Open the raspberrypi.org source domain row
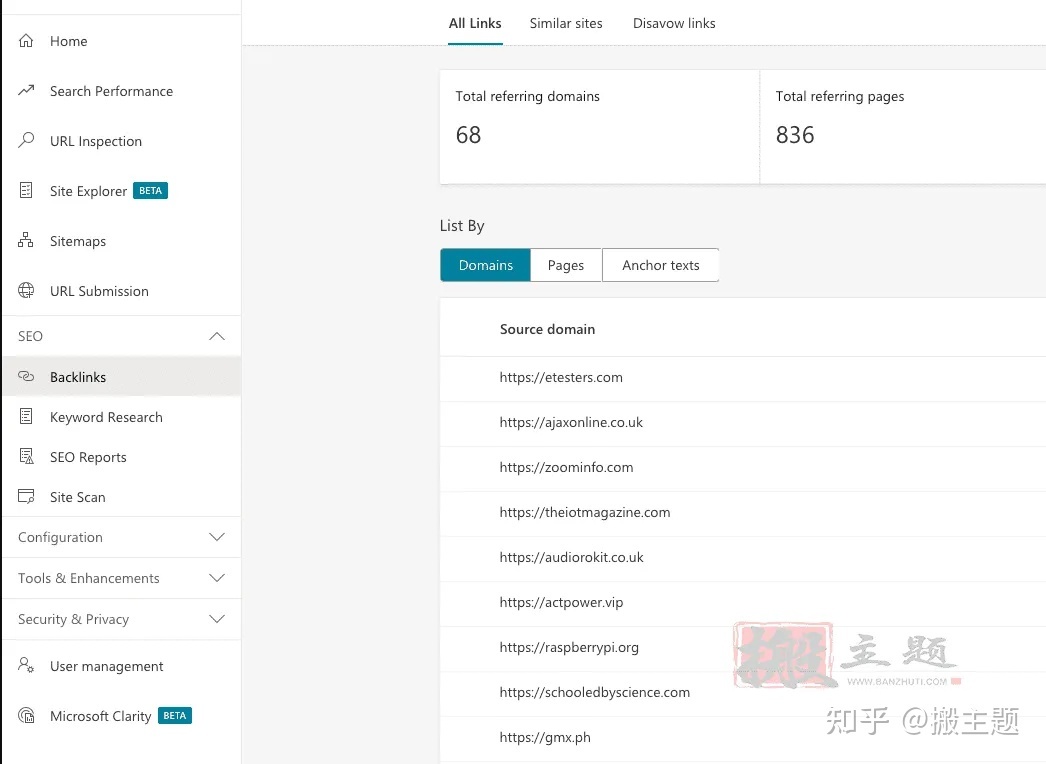Screen dimensions: 1046x764 pos(569,647)
